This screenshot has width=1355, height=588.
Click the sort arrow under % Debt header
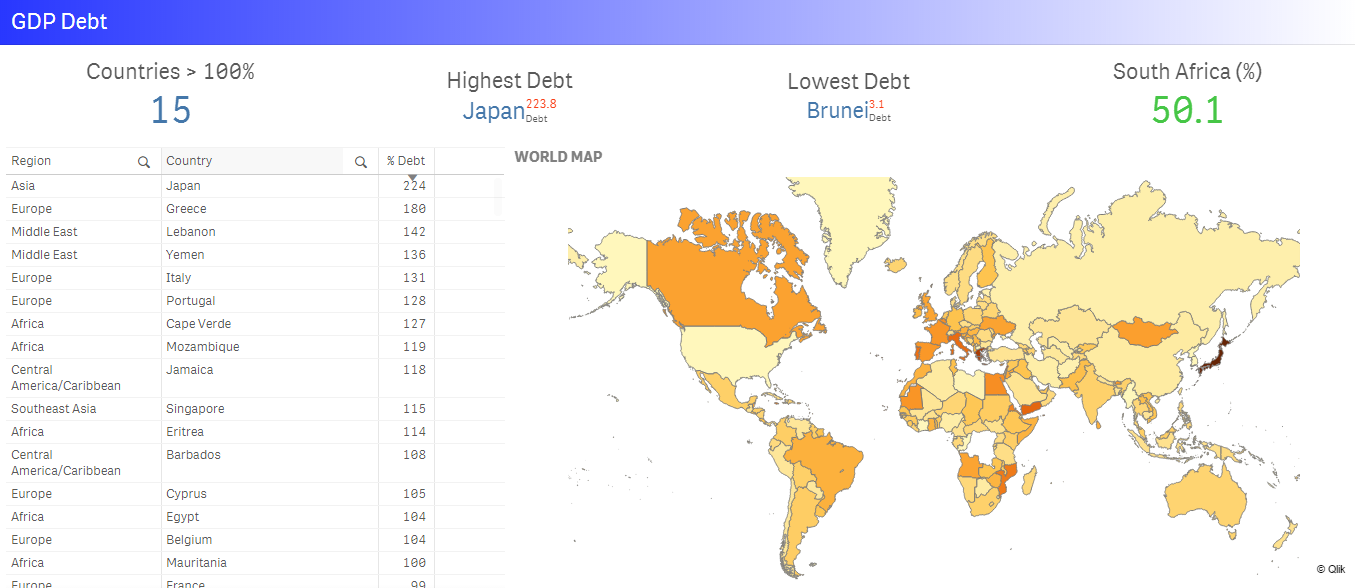coord(412,177)
